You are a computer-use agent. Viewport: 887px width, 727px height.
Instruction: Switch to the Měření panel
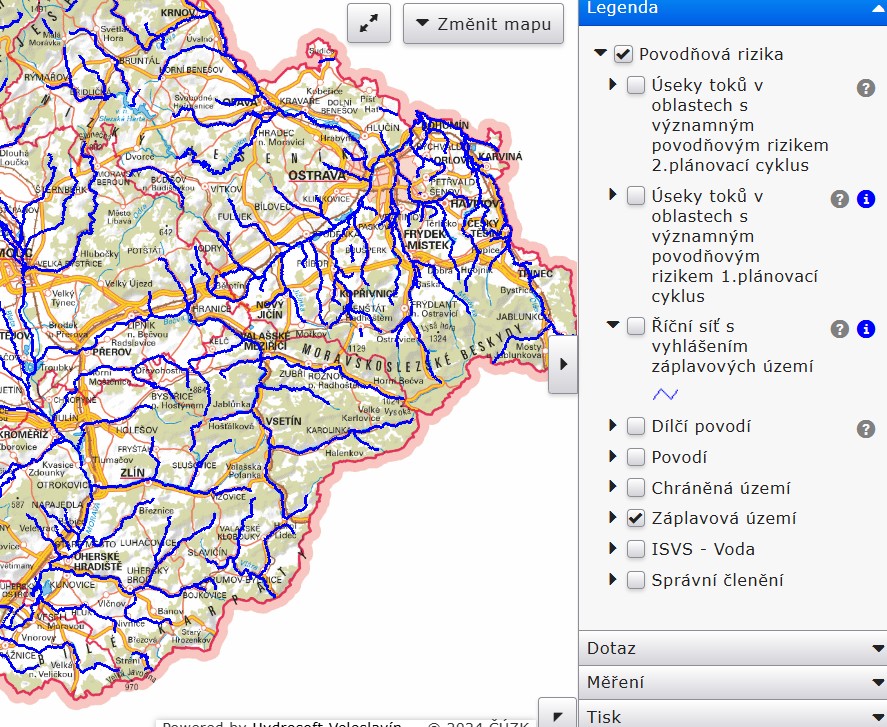tap(732, 683)
